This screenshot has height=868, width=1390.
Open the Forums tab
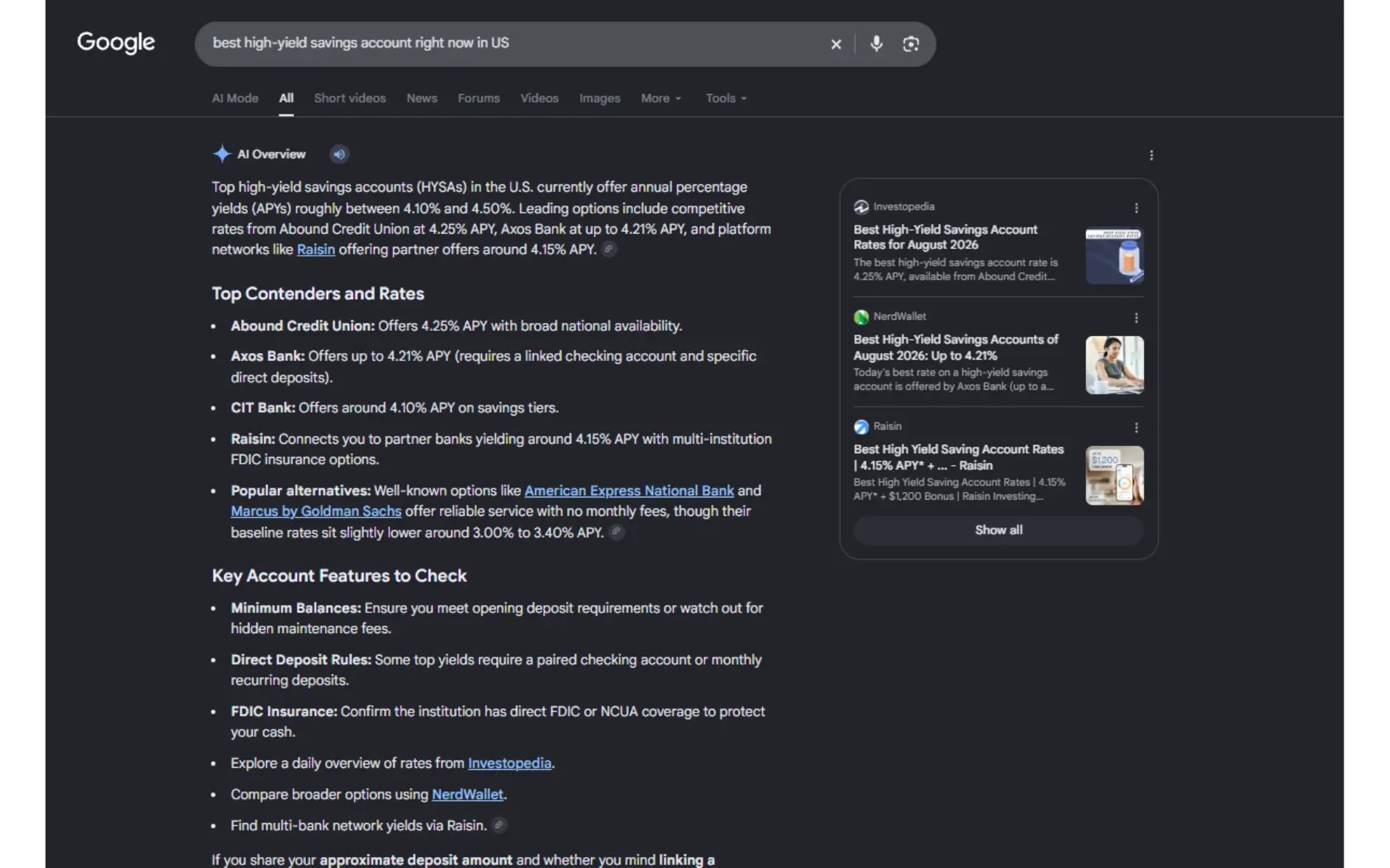pos(478,98)
